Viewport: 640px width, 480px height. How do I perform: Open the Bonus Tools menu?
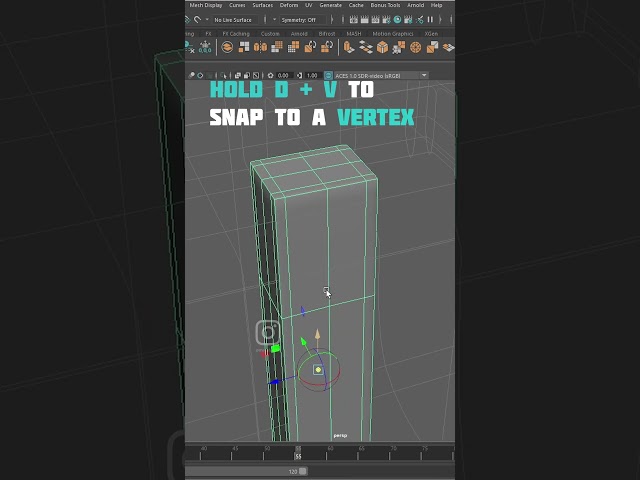coord(385,5)
